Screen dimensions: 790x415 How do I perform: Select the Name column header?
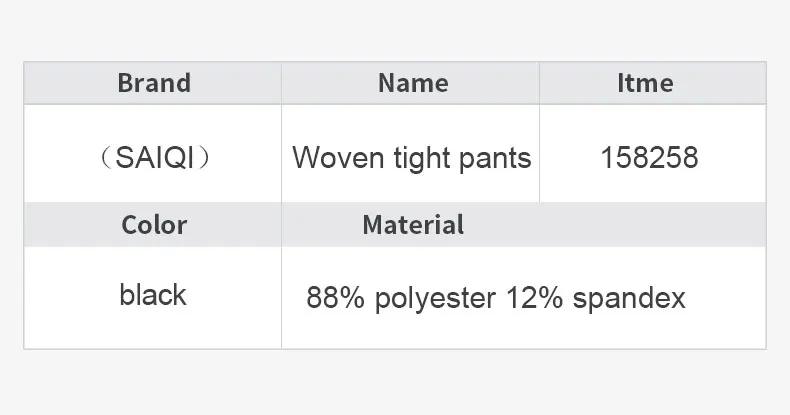[x=412, y=83]
